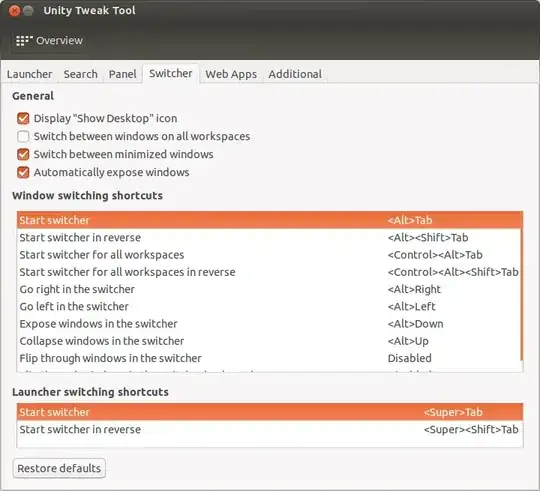
Task: Toggle Display "Show Desktop" icon checkbox
Action: point(23,118)
